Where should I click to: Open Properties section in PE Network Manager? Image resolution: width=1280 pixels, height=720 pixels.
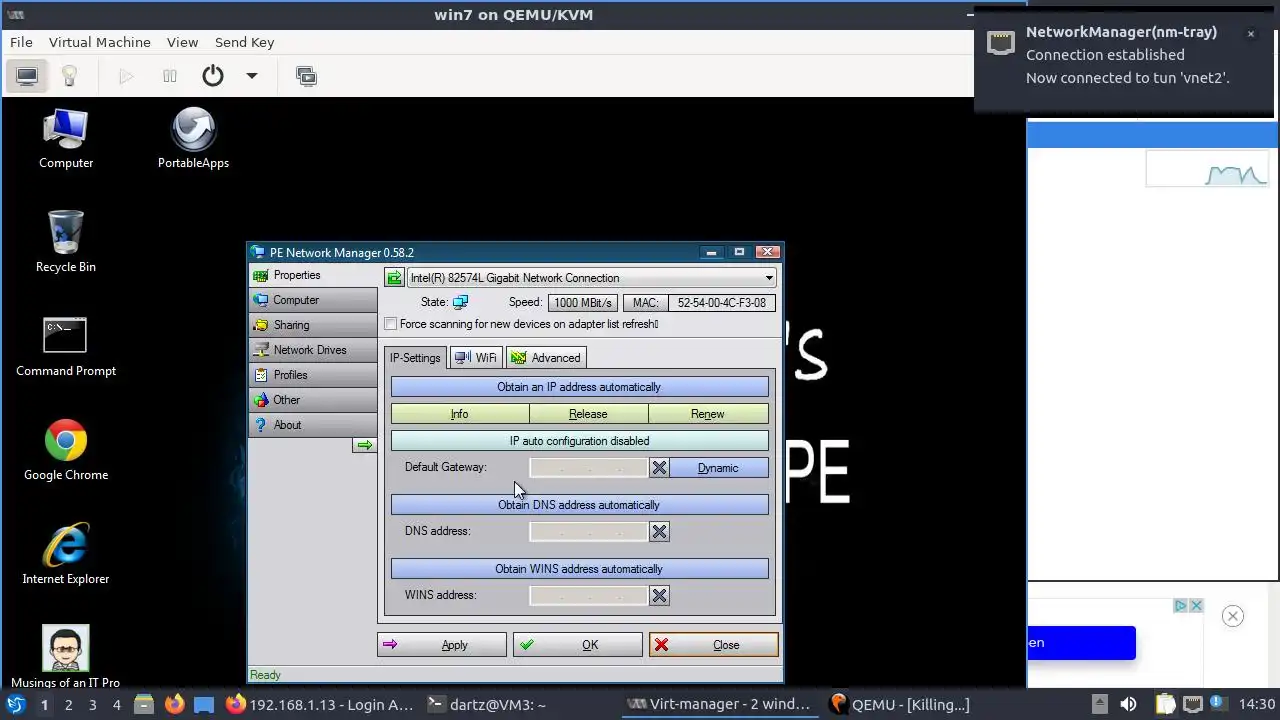pos(313,275)
